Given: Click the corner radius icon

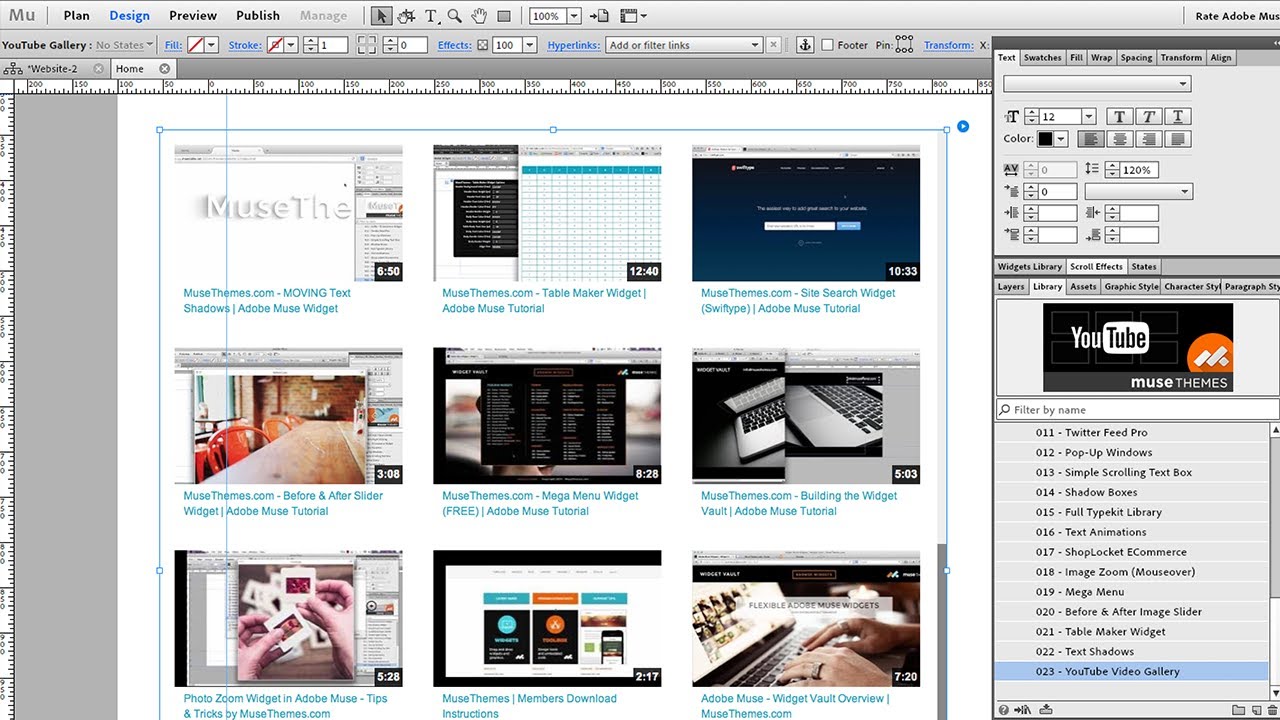Looking at the screenshot, I should [x=365, y=45].
